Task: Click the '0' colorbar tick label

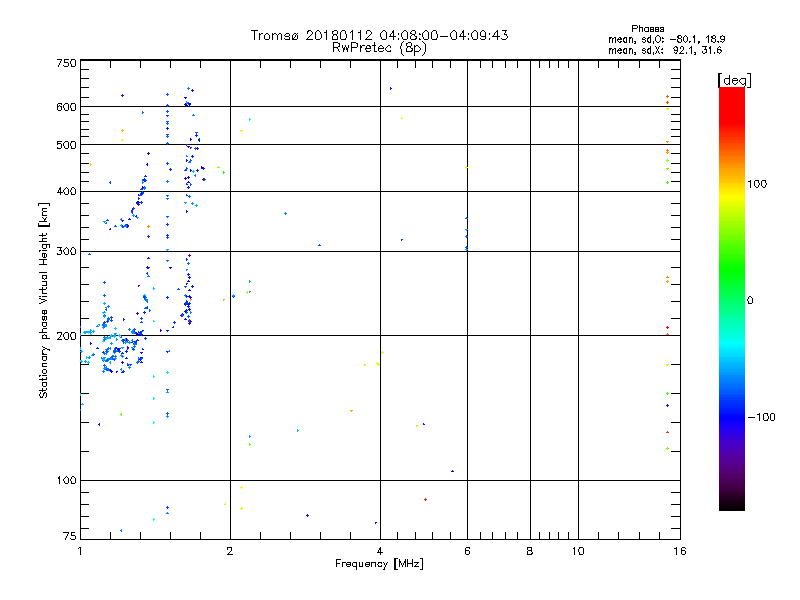Action: click(x=750, y=301)
